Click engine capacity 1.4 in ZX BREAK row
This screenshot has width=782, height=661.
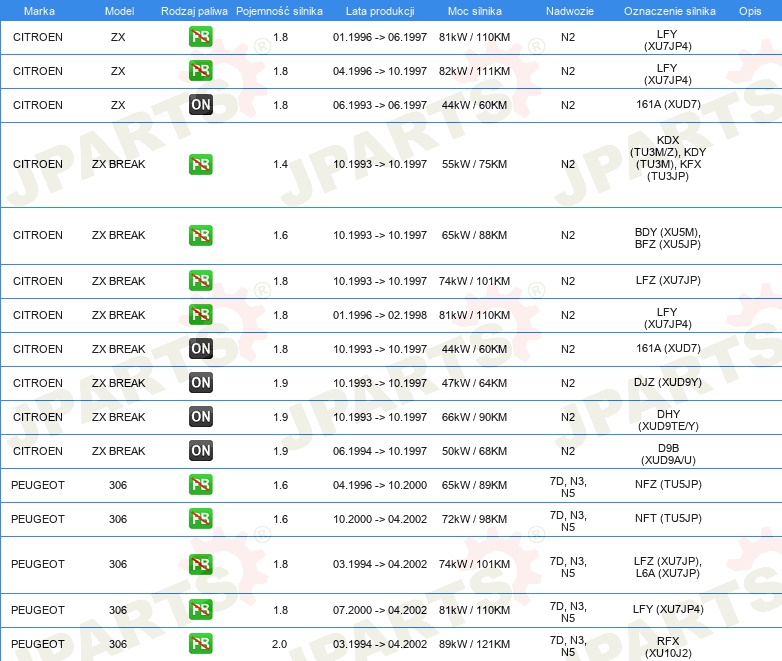coord(280,164)
